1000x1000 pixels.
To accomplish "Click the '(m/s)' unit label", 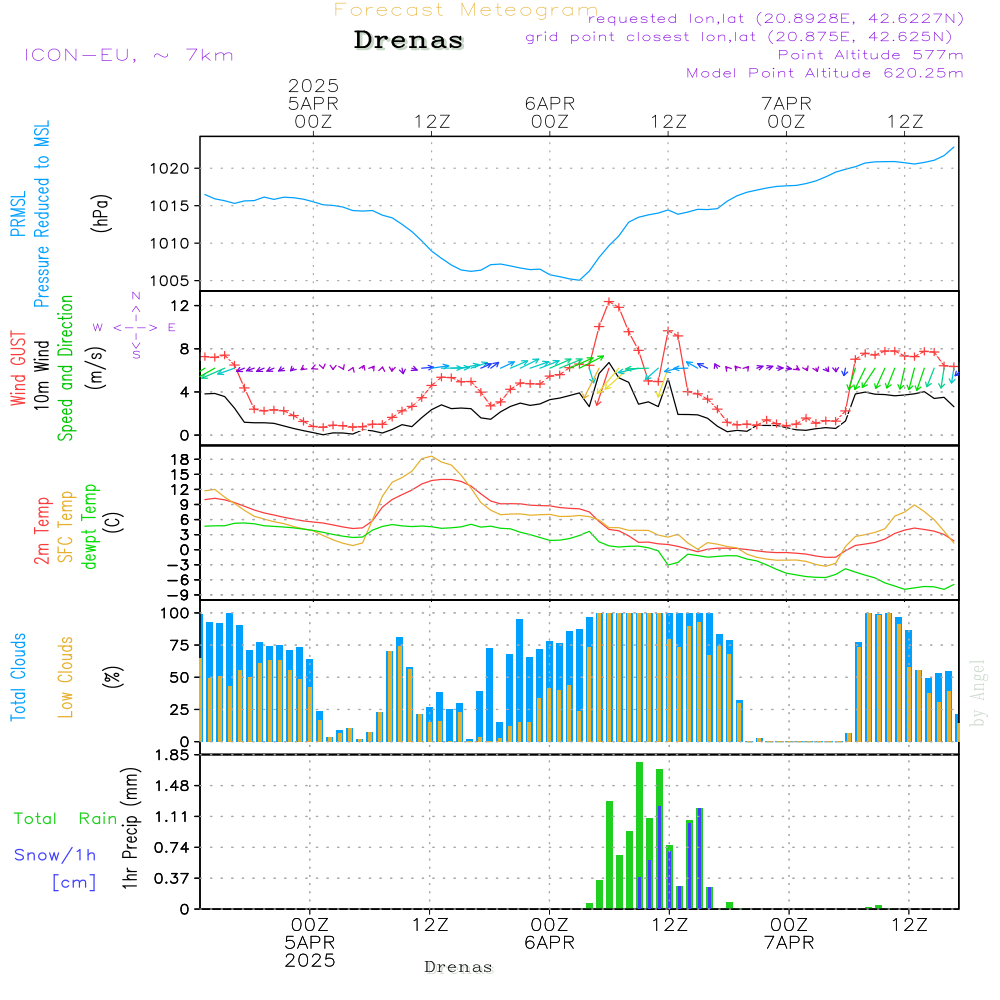I will click(x=96, y=368).
